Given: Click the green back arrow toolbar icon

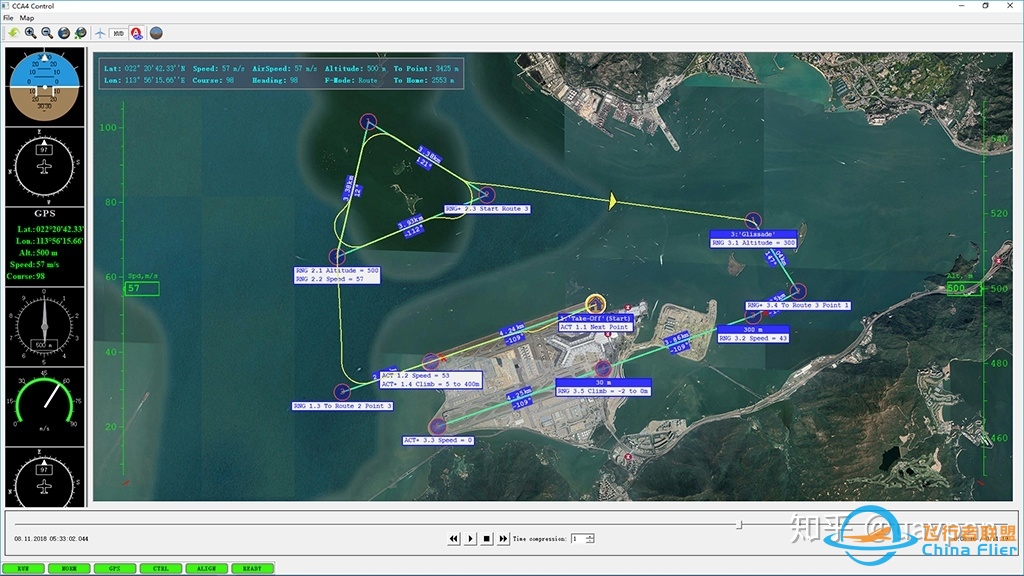Looking at the screenshot, I should pyautogui.click(x=13, y=33).
